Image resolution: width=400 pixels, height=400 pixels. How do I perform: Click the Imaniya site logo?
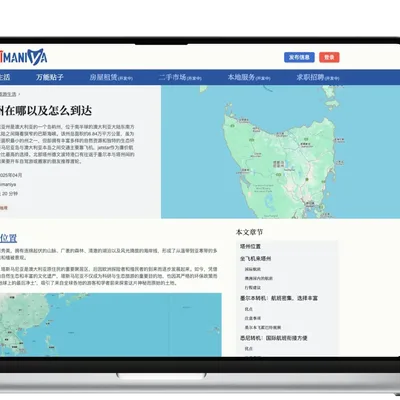click(23, 57)
